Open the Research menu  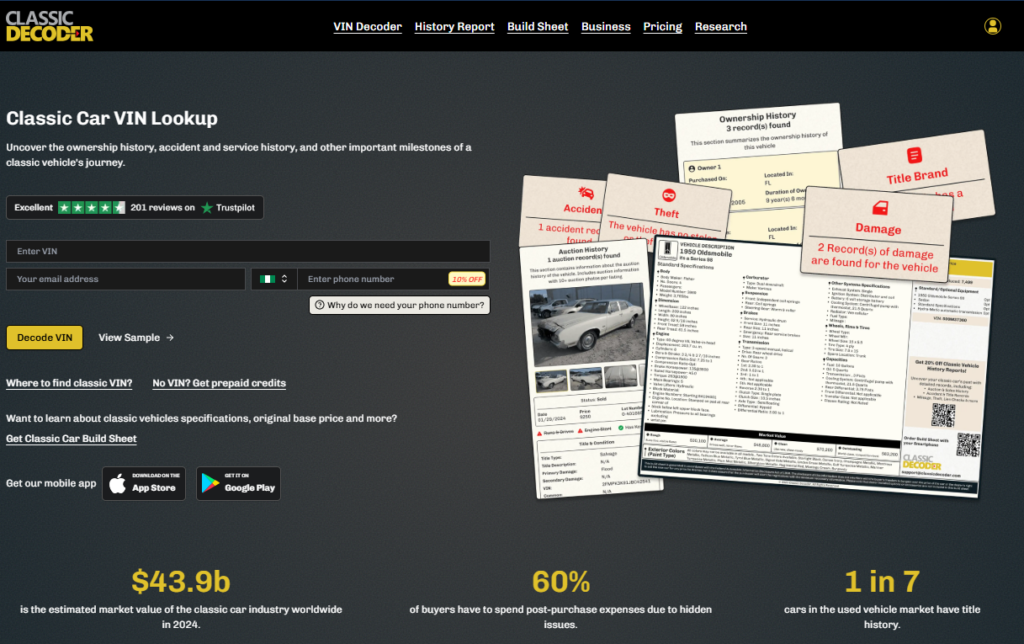tap(721, 27)
